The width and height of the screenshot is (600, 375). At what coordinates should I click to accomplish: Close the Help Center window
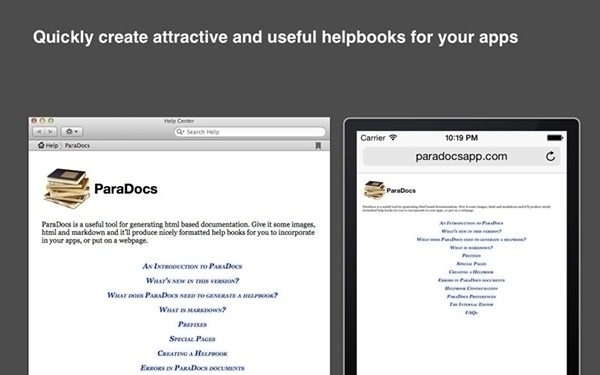tap(34, 121)
